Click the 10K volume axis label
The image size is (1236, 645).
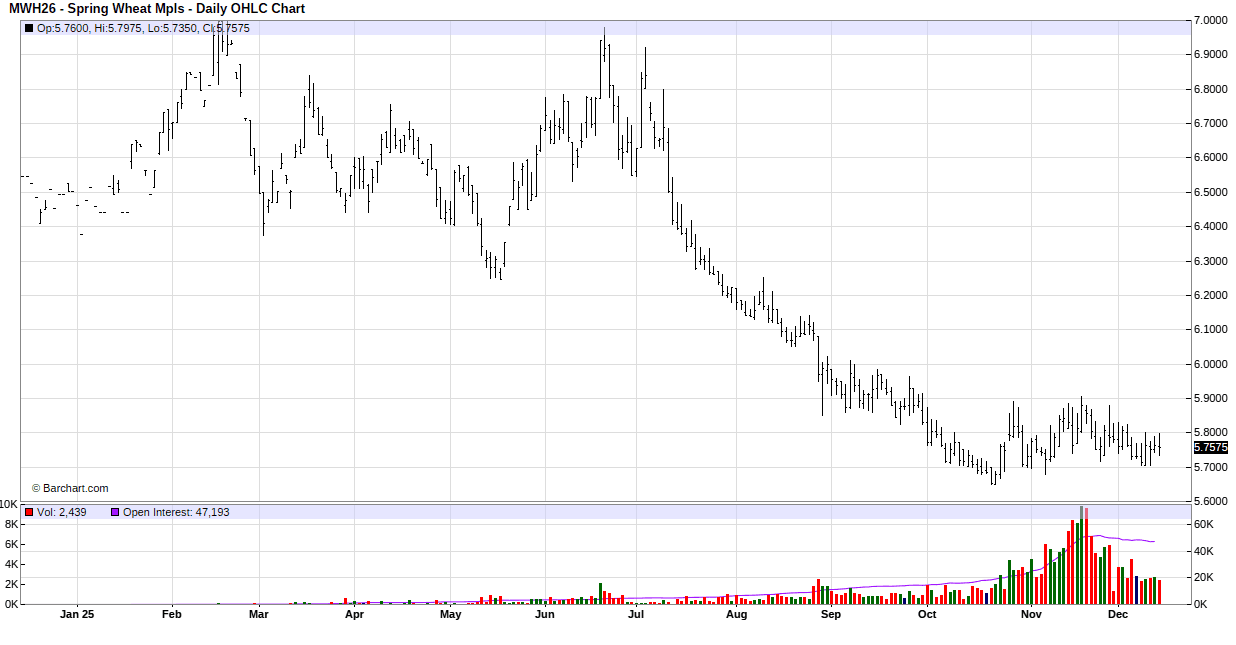[x=8, y=504]
